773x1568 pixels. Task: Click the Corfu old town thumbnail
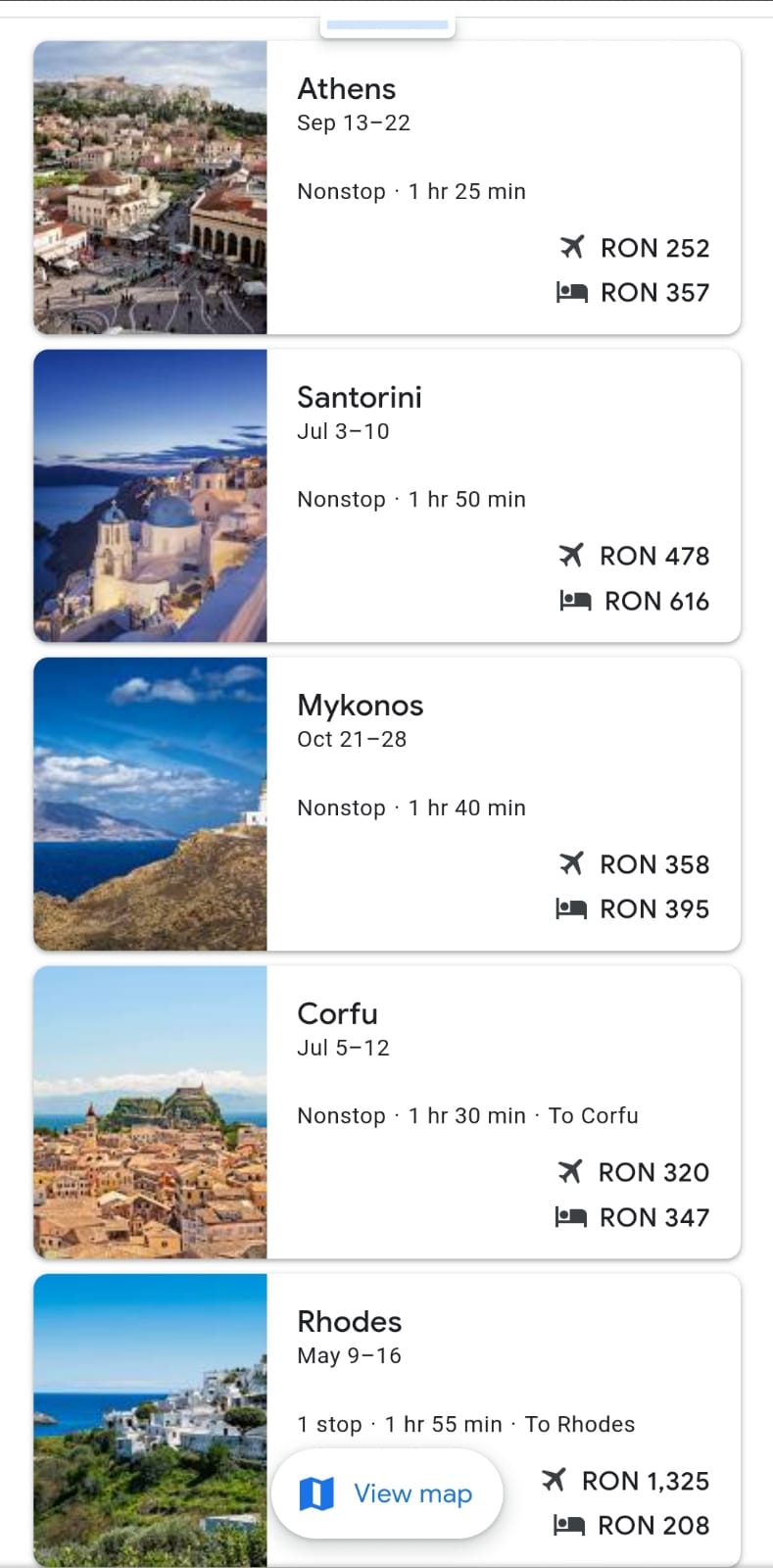[150, 1112]
